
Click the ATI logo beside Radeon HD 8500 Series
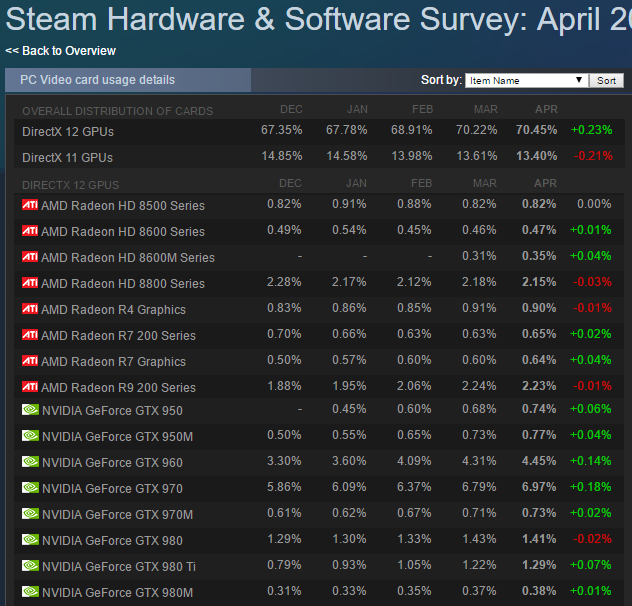(x=30, y=205)
